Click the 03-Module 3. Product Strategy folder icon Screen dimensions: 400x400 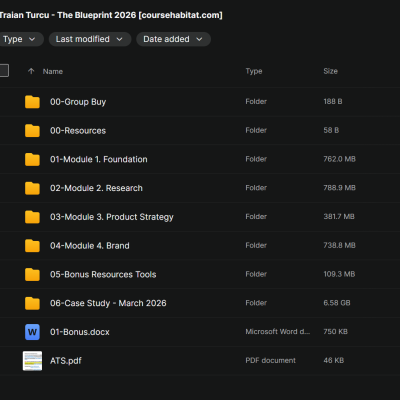32,217
